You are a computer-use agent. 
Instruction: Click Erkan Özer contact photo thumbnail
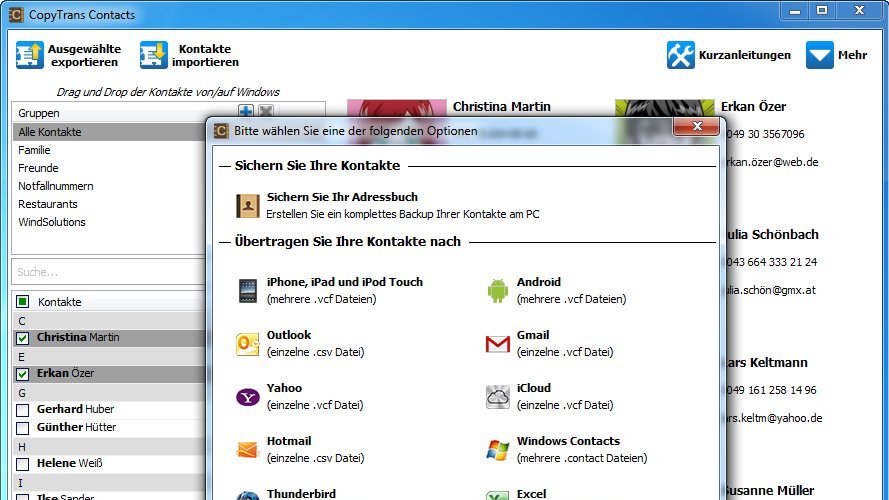tap(664, 109)
